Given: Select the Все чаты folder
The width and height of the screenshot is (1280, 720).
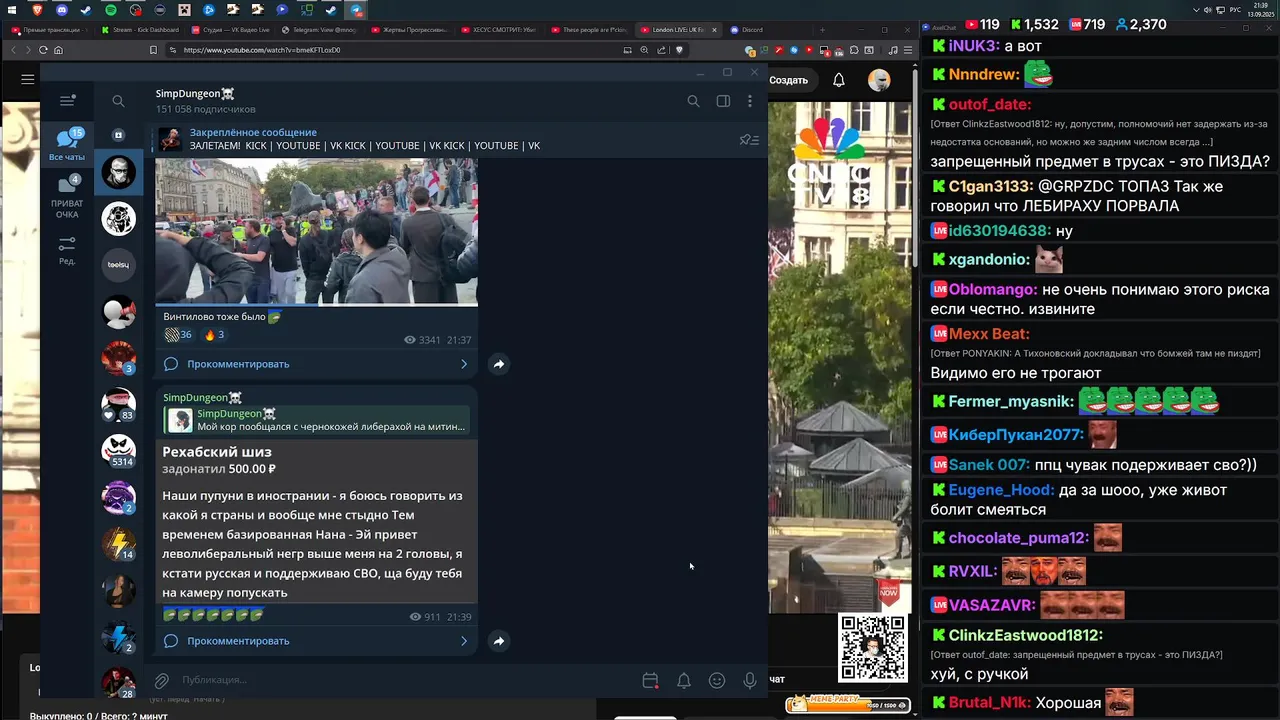Looking at the screenshot, I should [x=67, y=145].
